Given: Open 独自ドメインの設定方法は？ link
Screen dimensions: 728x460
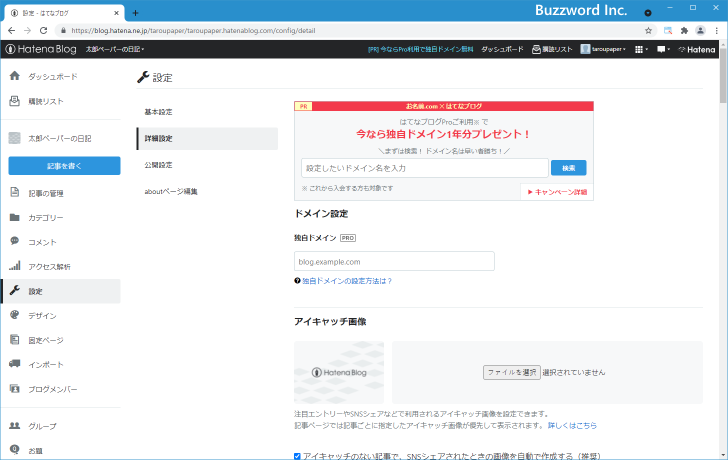Looking at the screenshot, I should point(347,281).
